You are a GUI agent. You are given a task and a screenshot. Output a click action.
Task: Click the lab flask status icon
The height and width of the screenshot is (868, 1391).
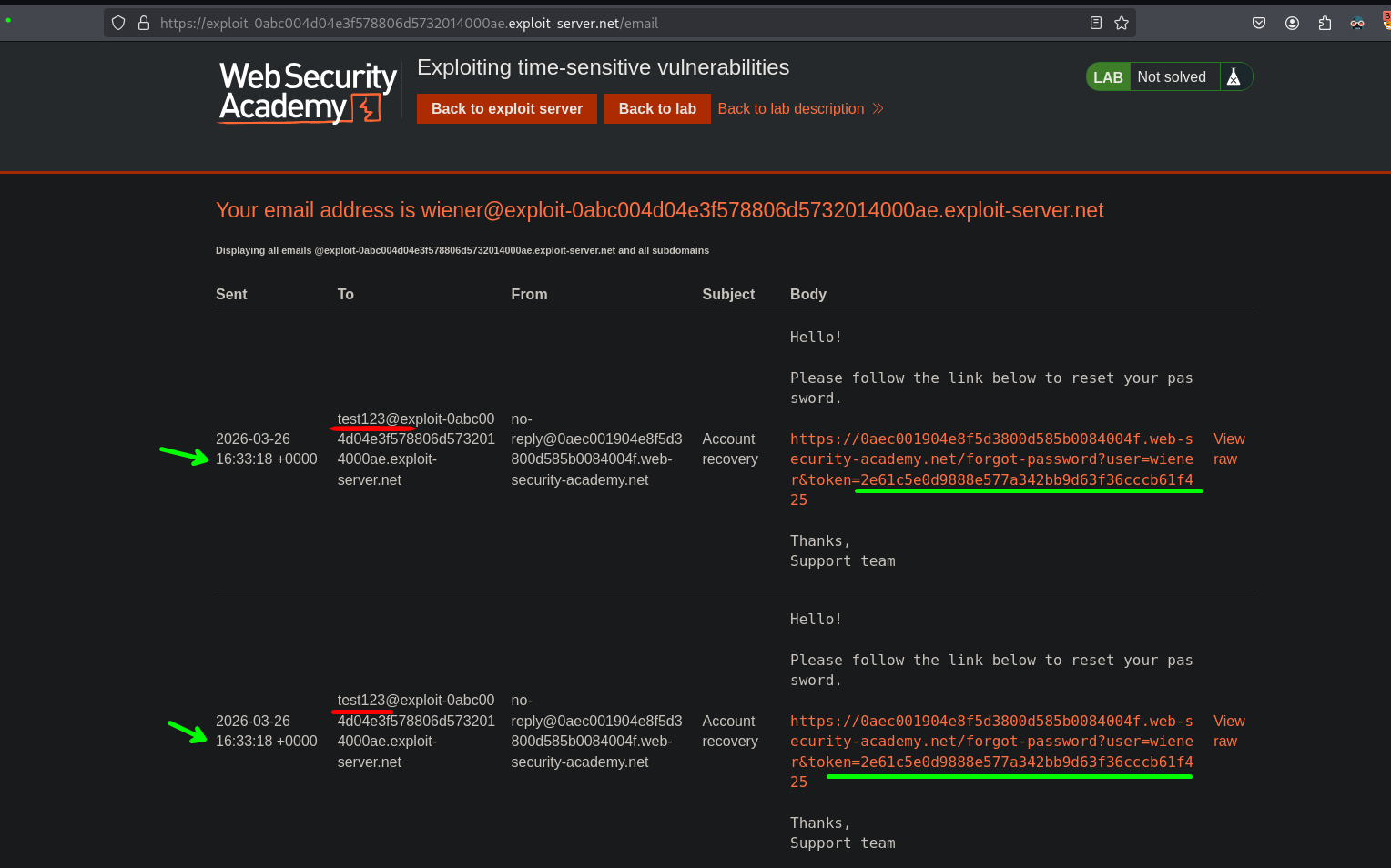pos(1234,77)
